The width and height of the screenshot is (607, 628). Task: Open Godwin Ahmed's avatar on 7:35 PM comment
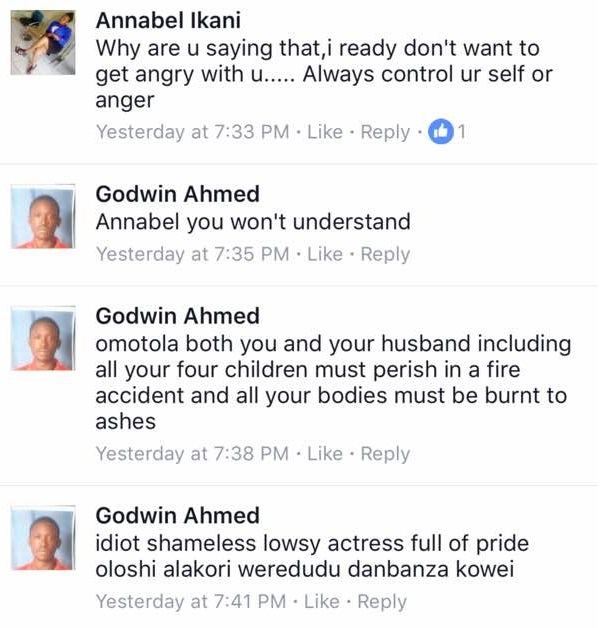pyautogui.click(x=43, y=216)
